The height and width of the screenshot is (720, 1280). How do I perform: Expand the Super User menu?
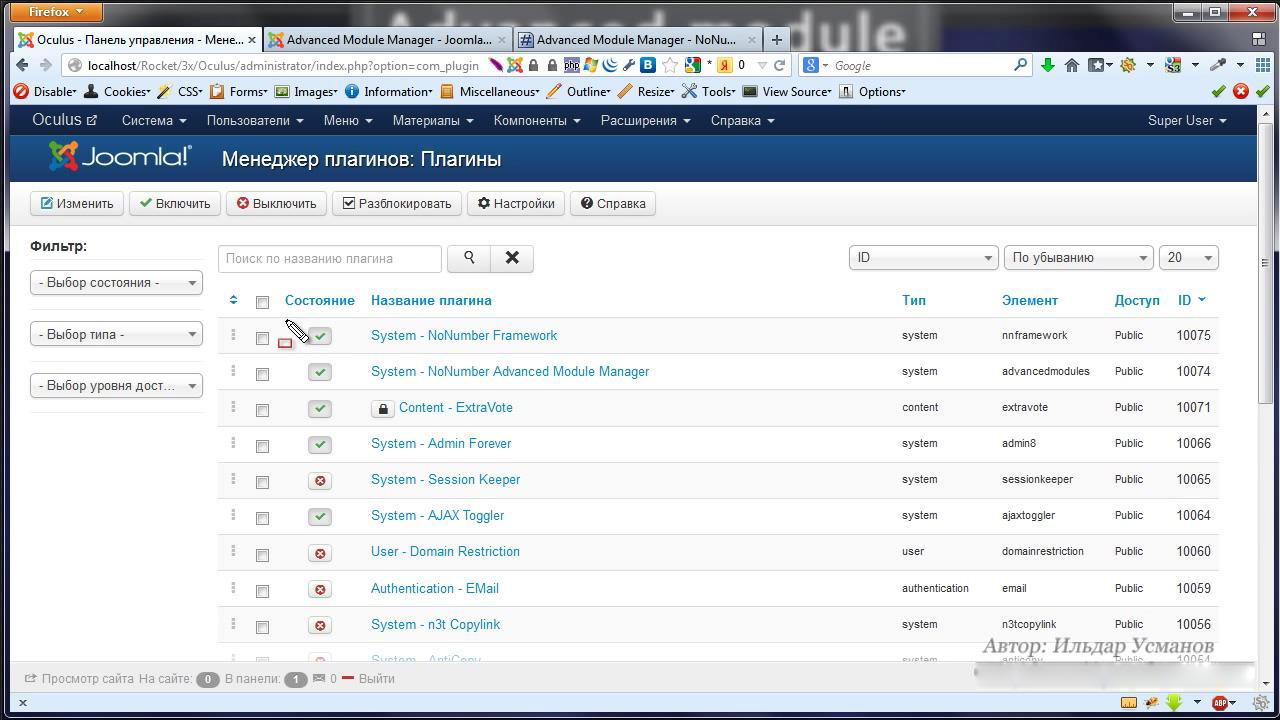[x=1187, y=120]
